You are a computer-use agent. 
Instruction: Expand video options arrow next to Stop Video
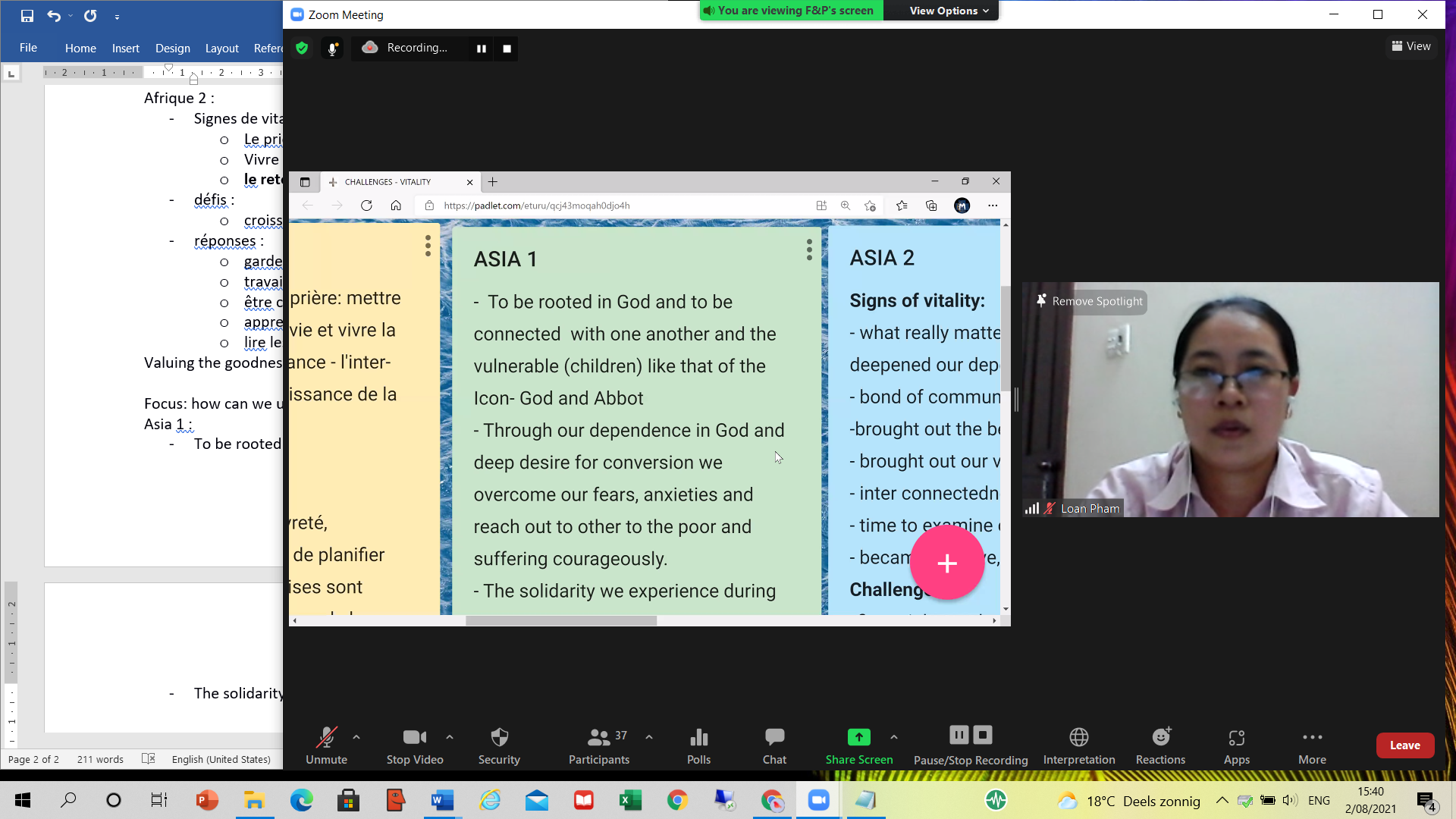coord(450,736)
